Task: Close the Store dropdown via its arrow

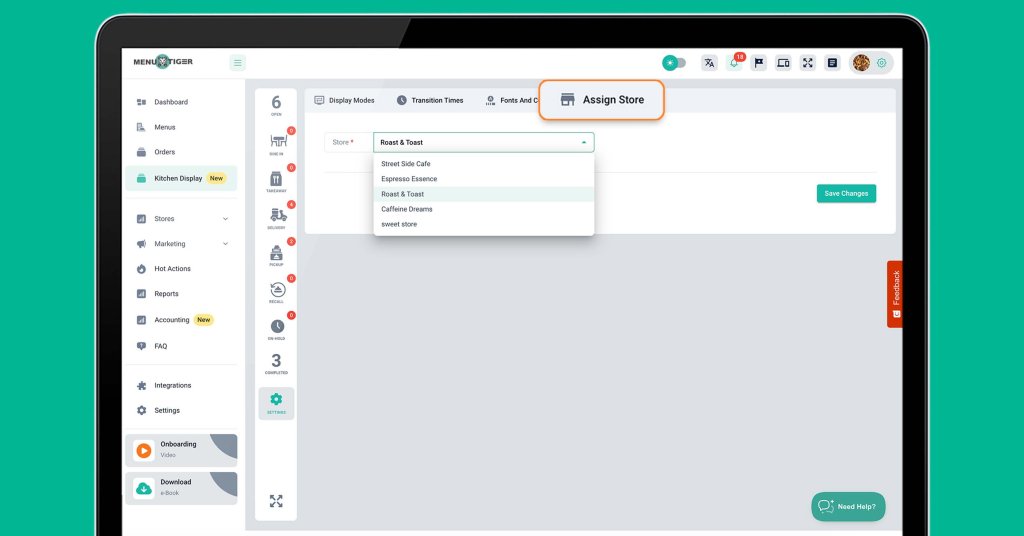Action: [x=584, y=143]
